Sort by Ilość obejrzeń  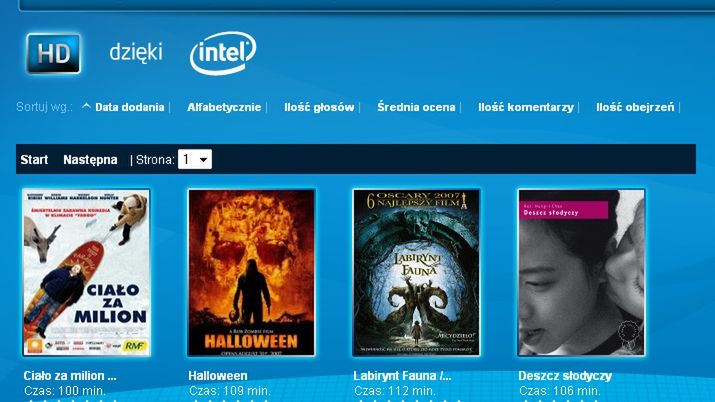coord(635,107)
